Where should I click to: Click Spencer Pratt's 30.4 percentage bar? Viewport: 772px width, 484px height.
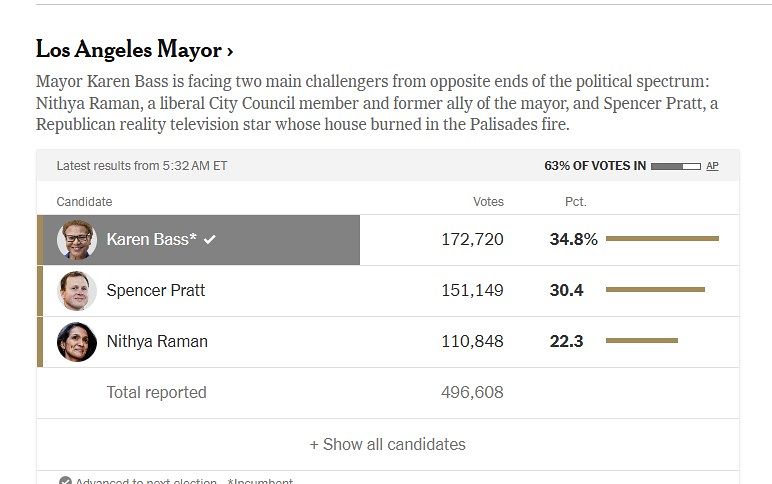pyautogui.click(x=655, y=290)
